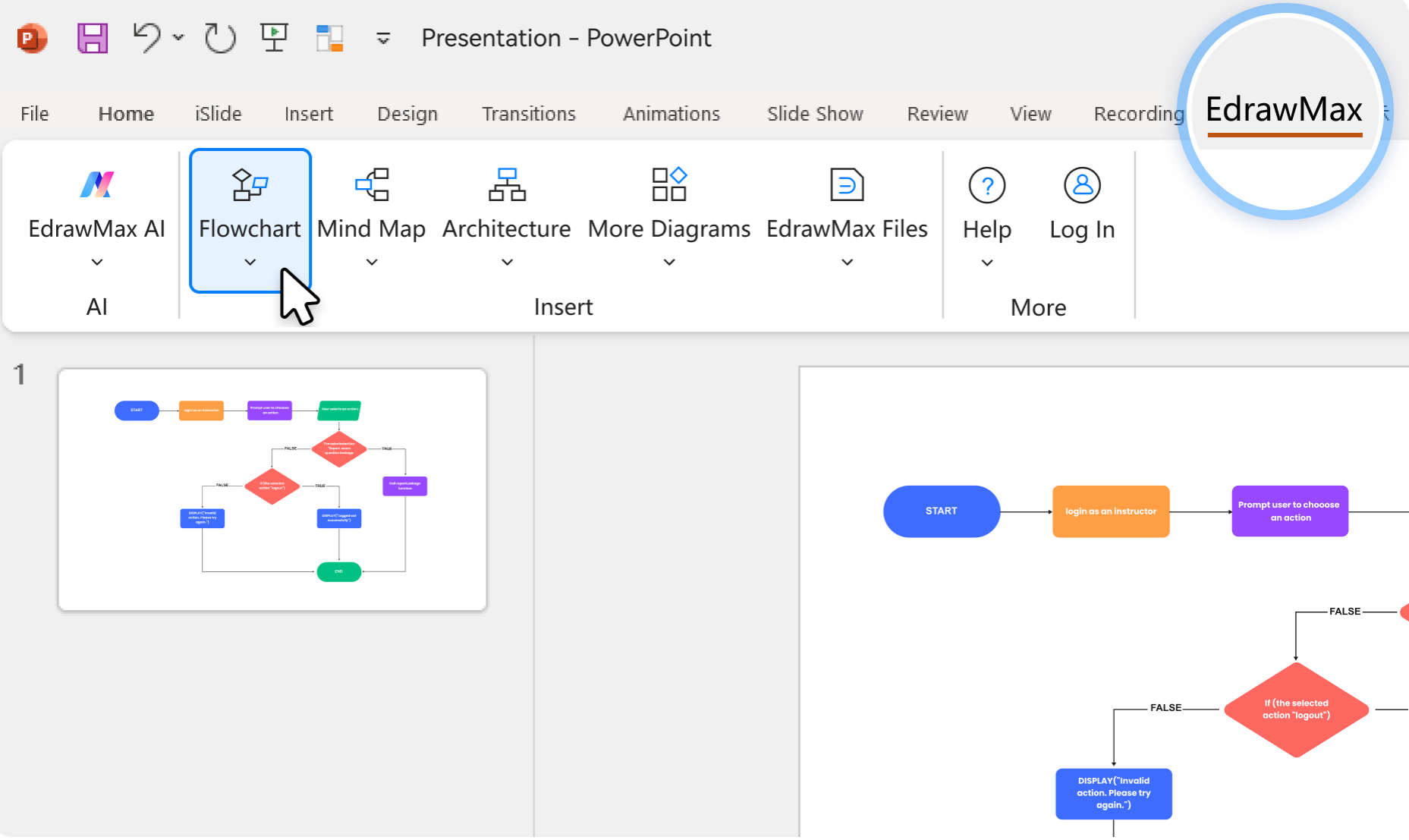Open the quick access toolbar customization dropdown
This screenshot has width=1409, height=840.
383,38
